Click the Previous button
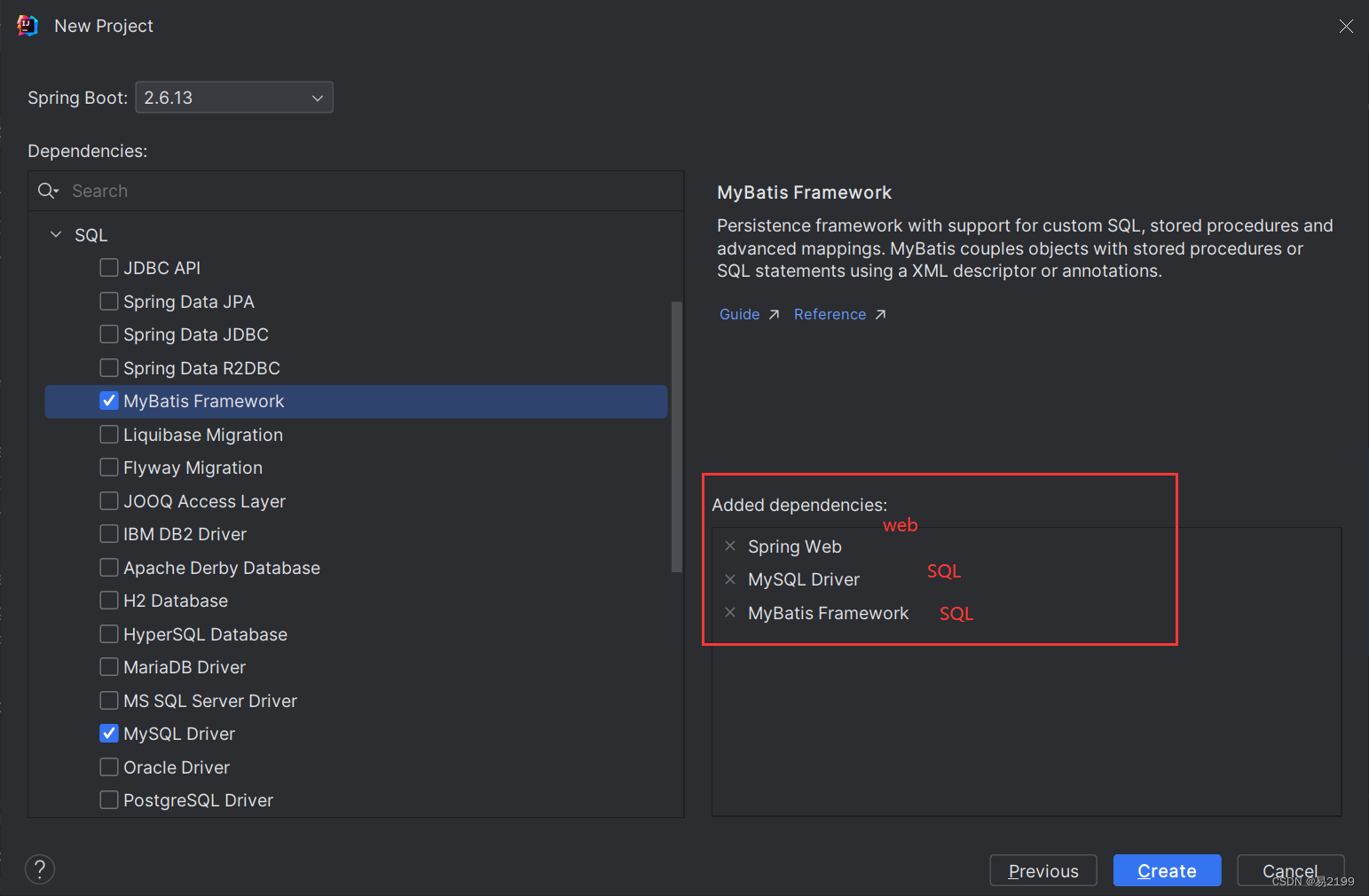 (1043, 871)
